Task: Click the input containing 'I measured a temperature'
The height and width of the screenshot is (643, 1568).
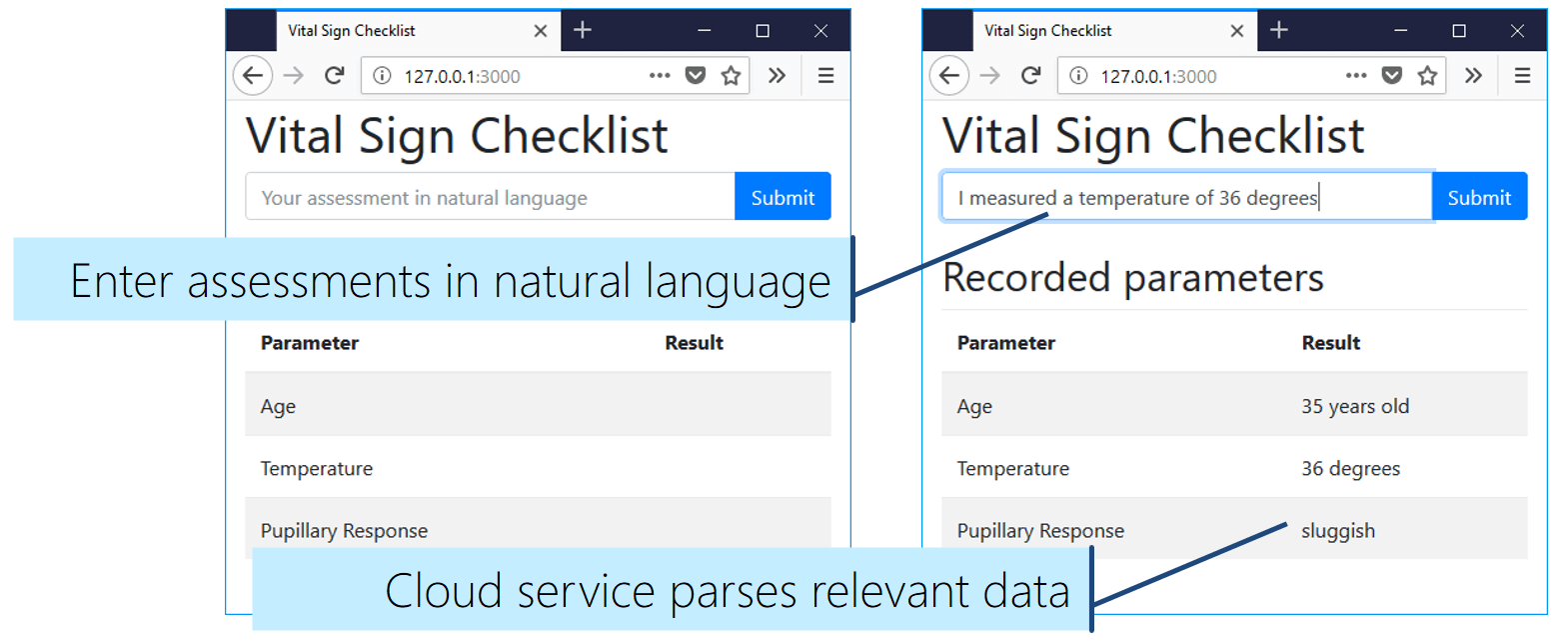Action: click(x=1185, y=197)
